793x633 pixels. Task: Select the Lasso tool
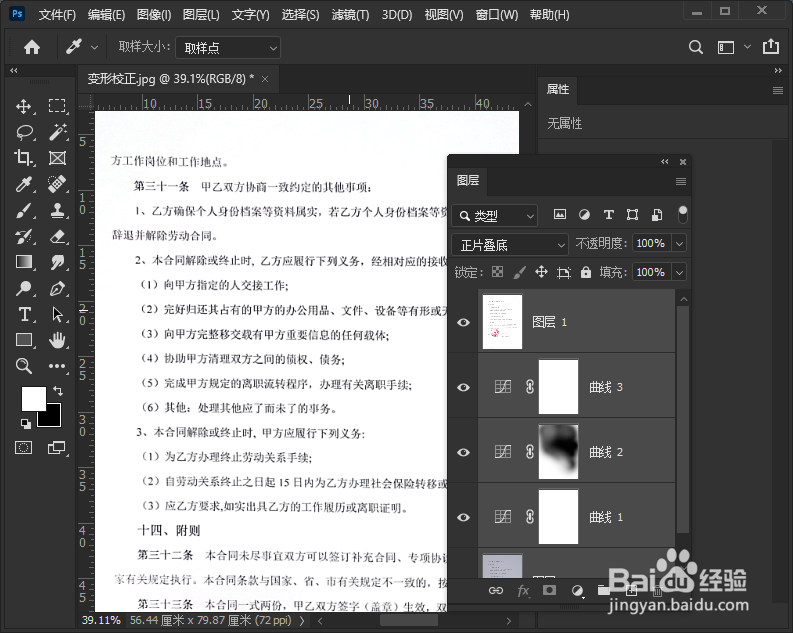pos(25,132)
